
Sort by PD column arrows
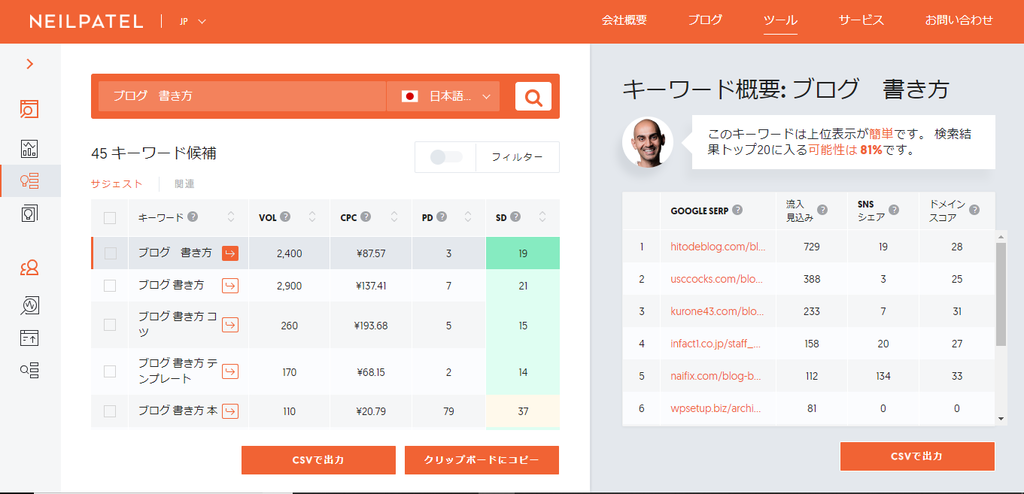tap(468, 217)
